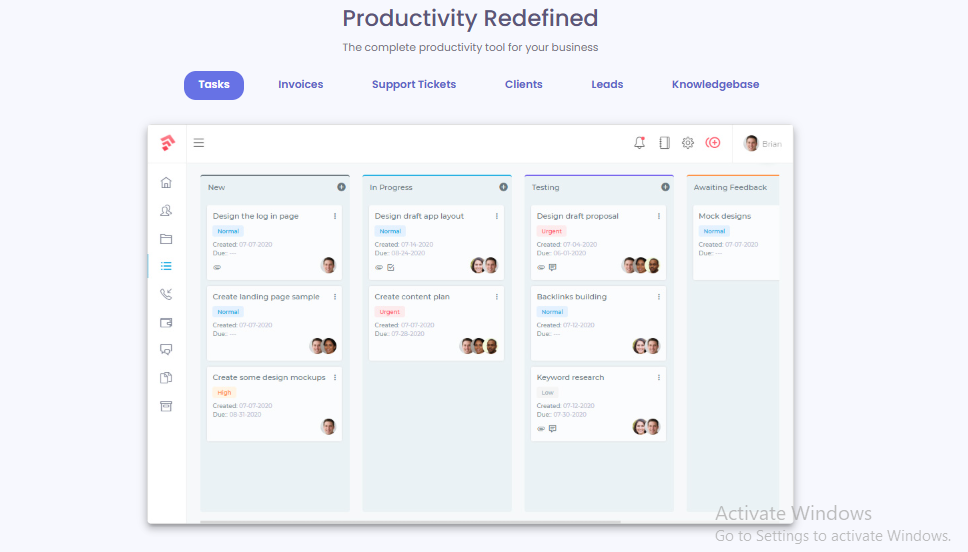This screenshot has height=552, width=968.
Task: Click the red add-new plus icon
Action: (x=713, y=143)
